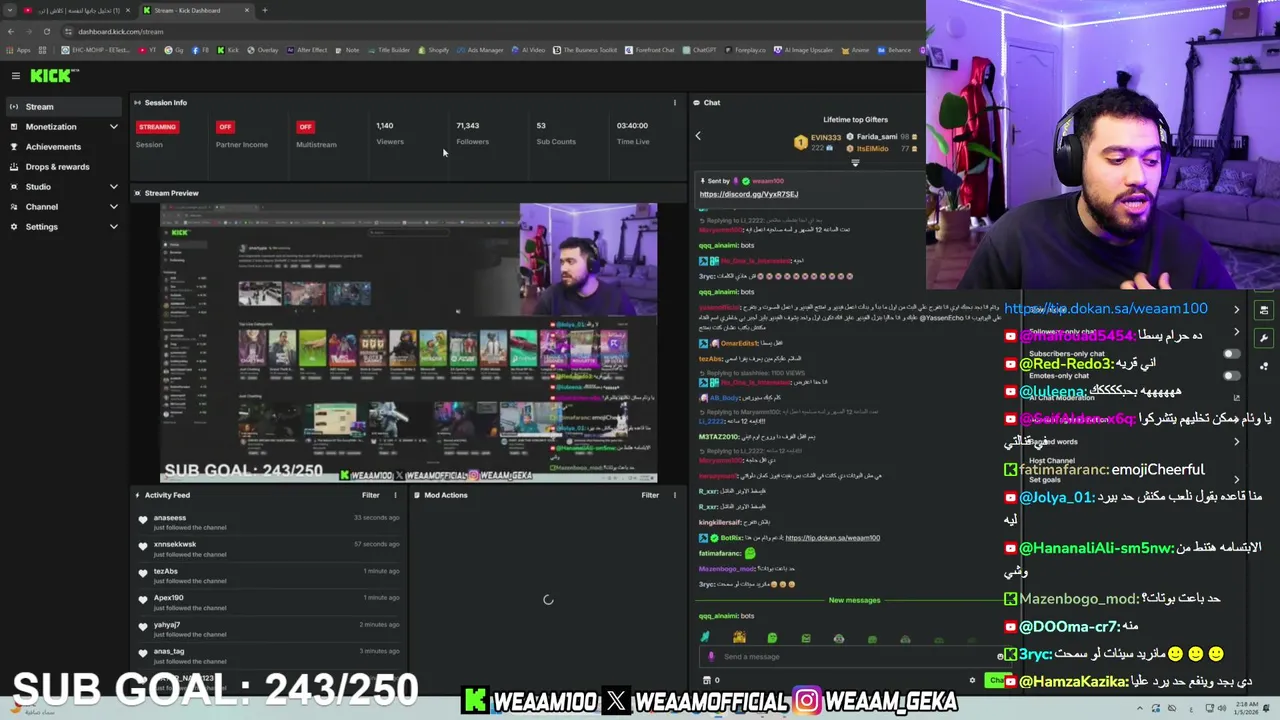Toggle Emotes-only chat switch
Viewport: 1280px width, 720px height.
click(1231, 376)
